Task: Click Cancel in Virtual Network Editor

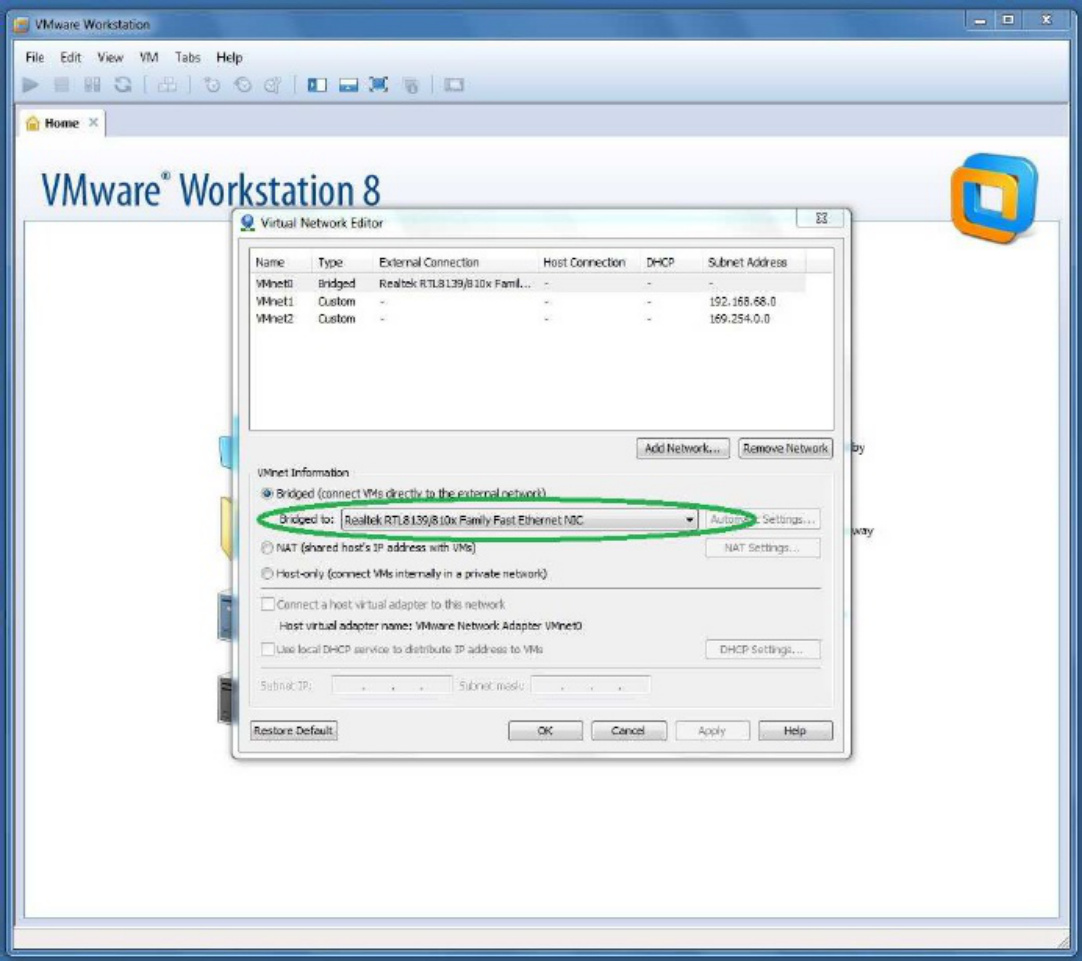Action: click(x=629, y=731)
